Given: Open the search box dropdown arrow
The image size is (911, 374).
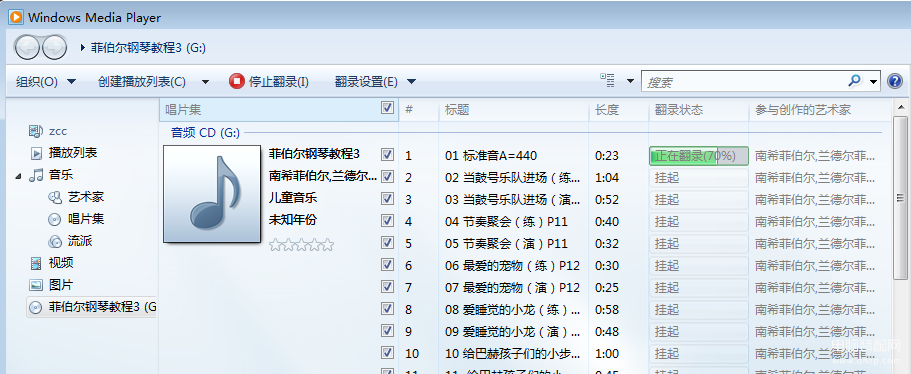Looking at the screenshot, I should pos(873,82).
